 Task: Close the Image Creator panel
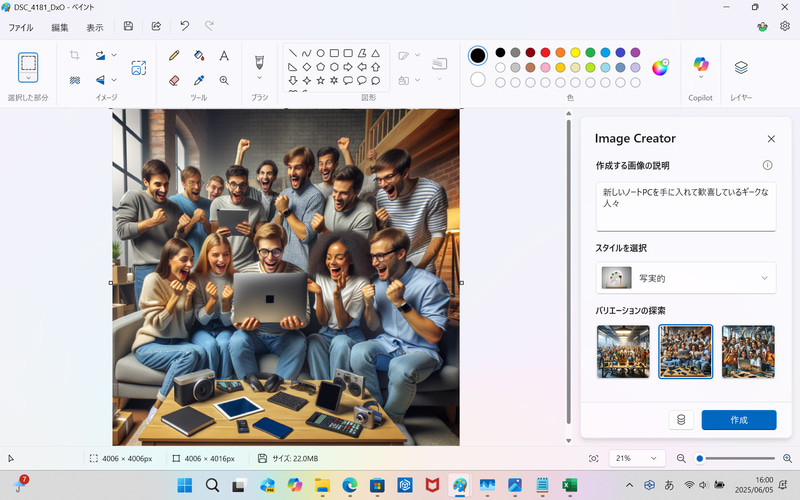coord(771,139)
